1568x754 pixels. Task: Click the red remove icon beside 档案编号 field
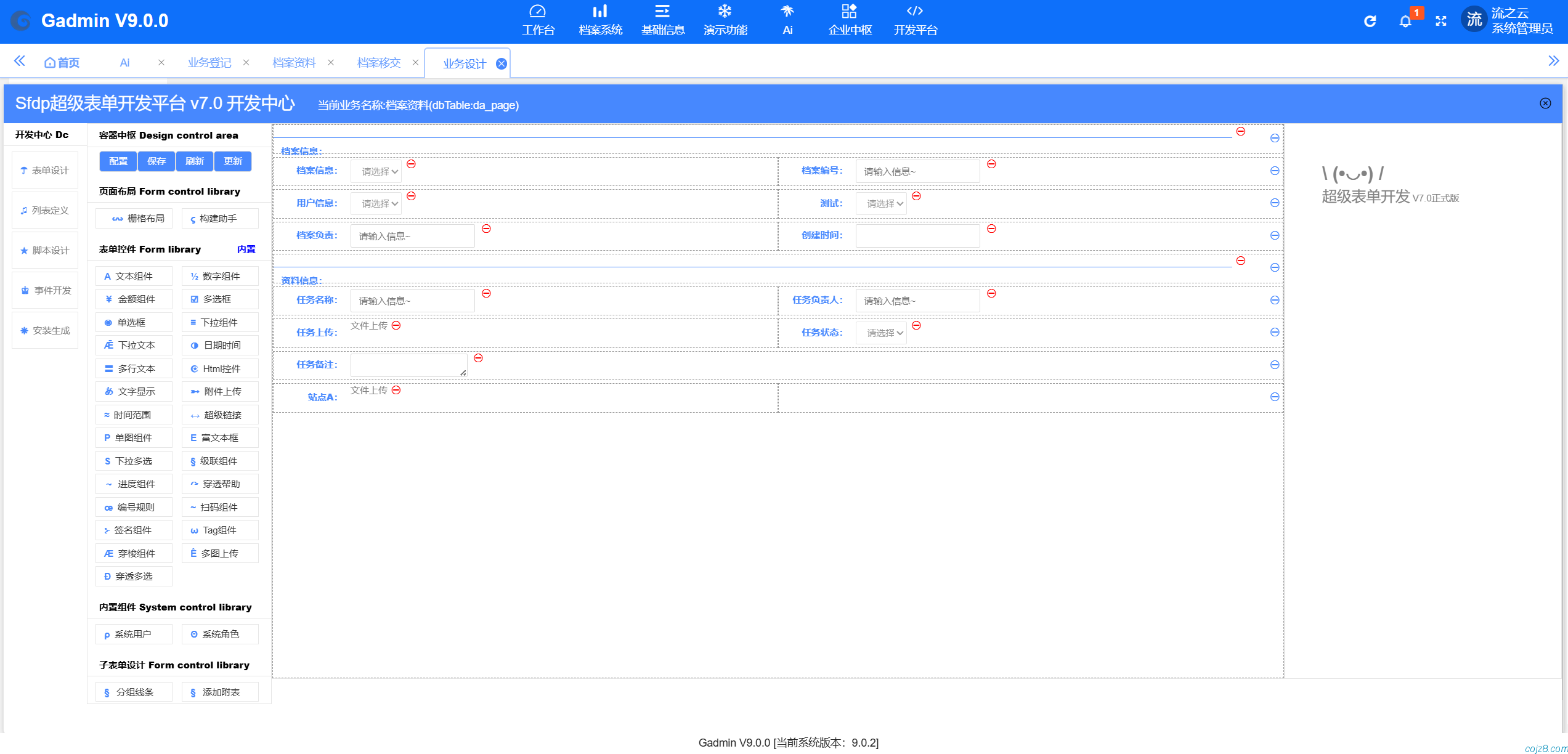coord(991,164)
